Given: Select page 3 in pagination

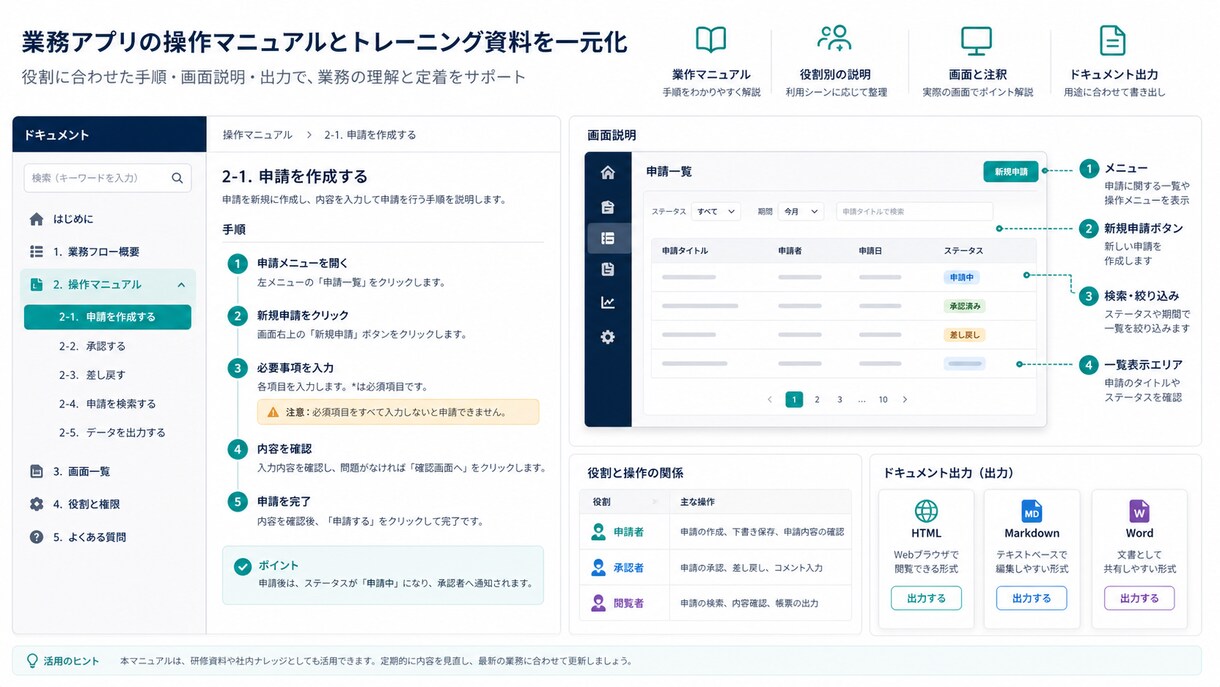Looking at the screenshot, I should pos(840,400).
